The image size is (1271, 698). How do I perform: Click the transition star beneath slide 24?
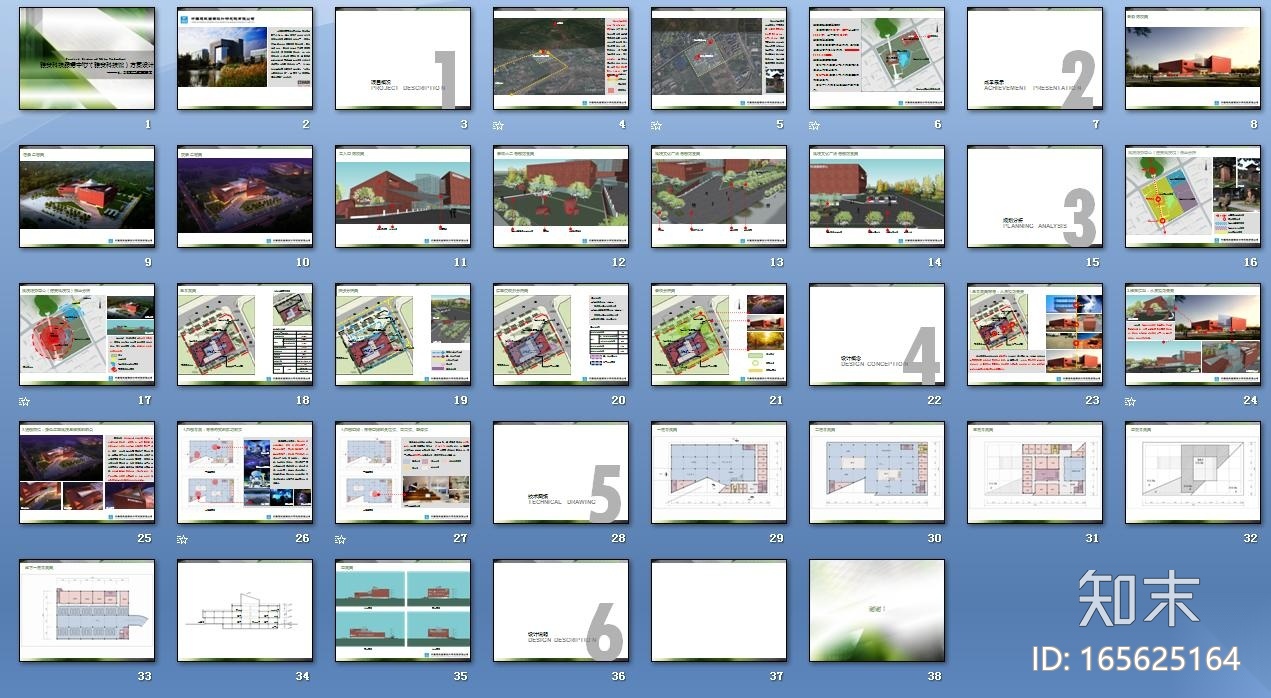click(1130, 400)
